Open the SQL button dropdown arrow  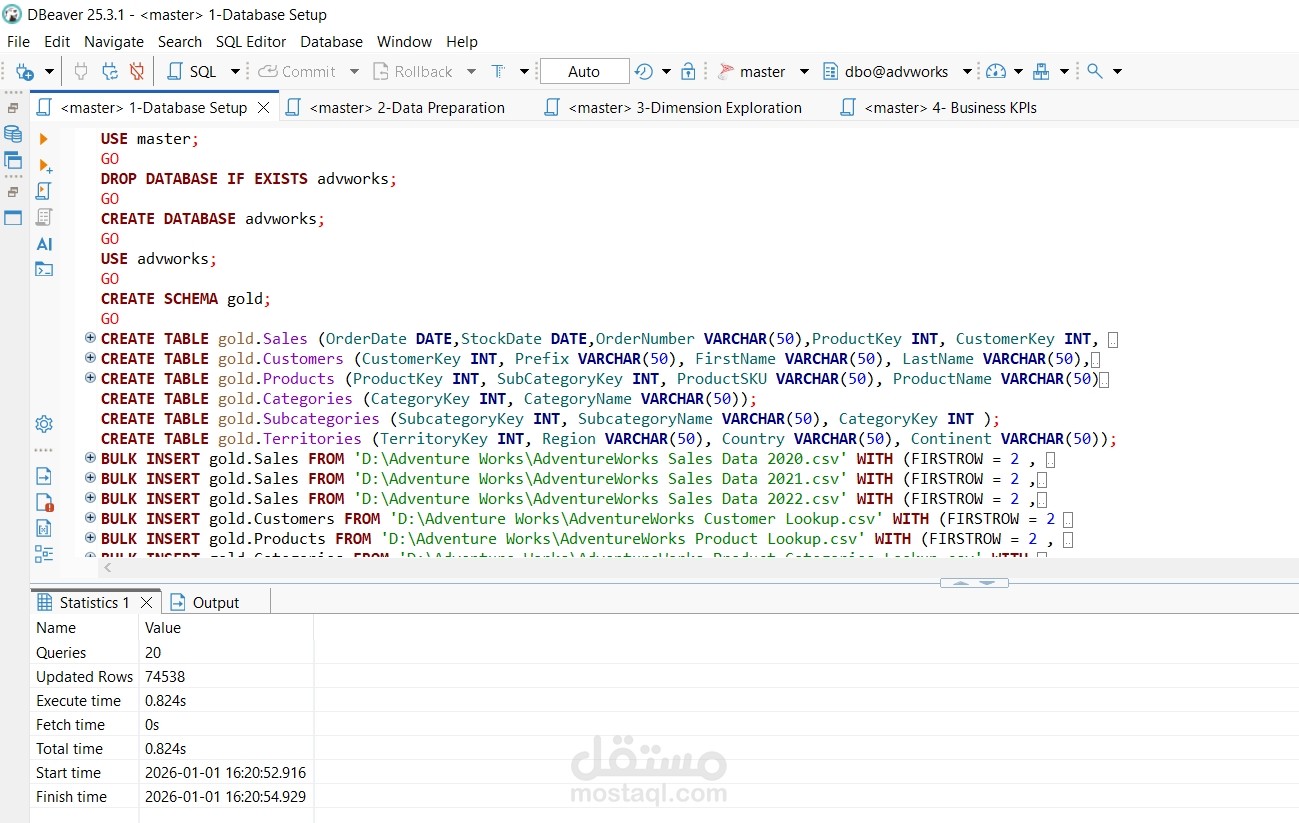click(235, 72)
